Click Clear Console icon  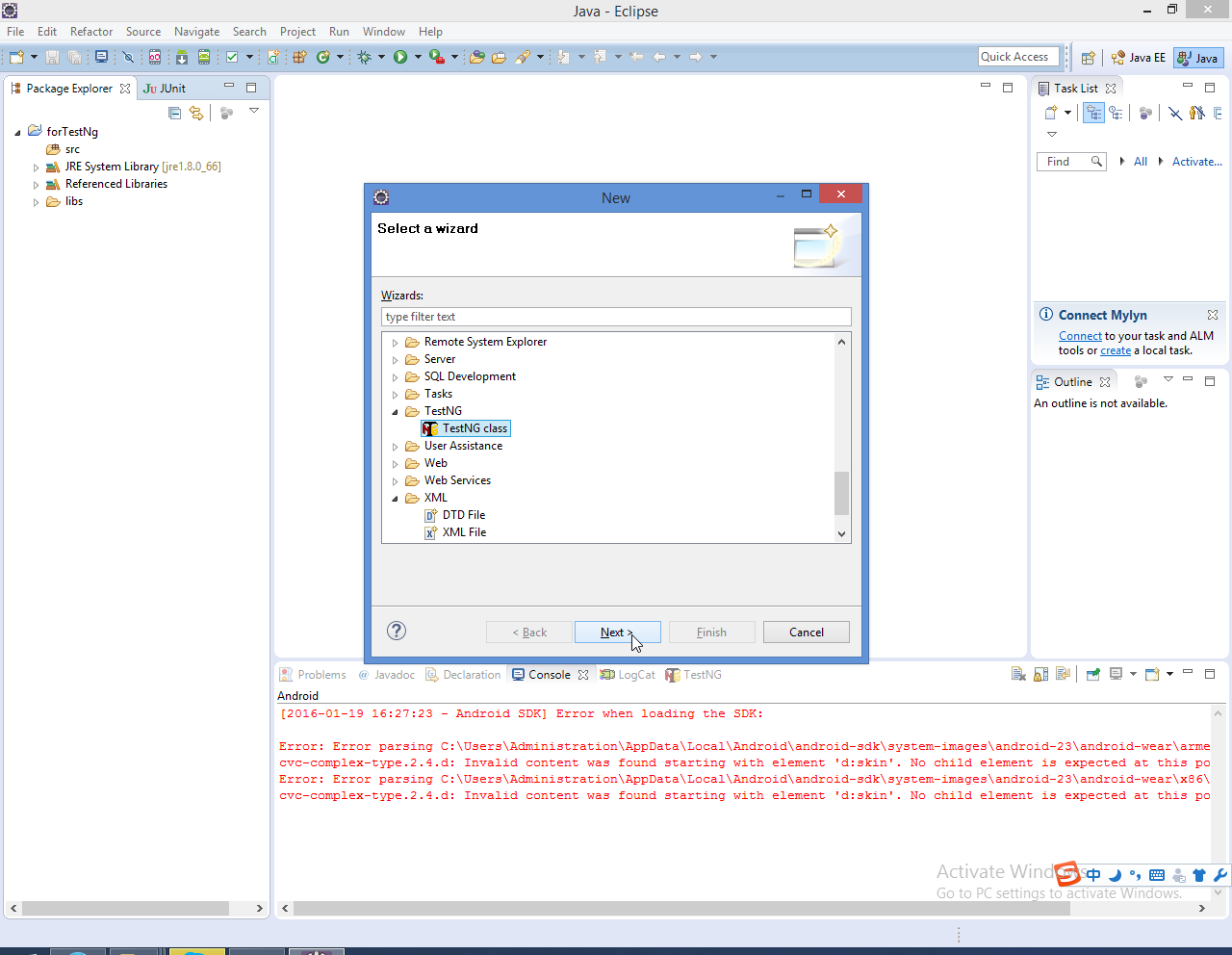(1018, 675)
